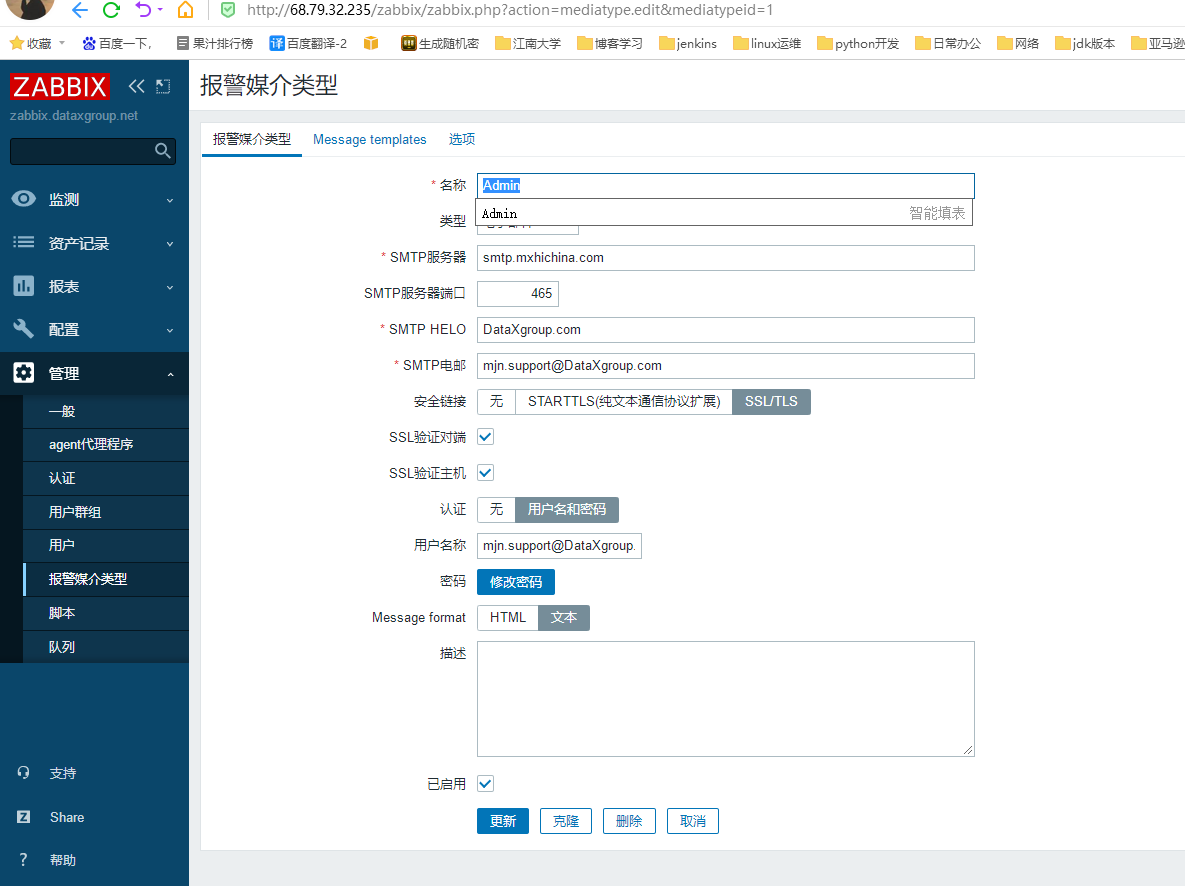Pick the Admin autofill suggestion

724,213
